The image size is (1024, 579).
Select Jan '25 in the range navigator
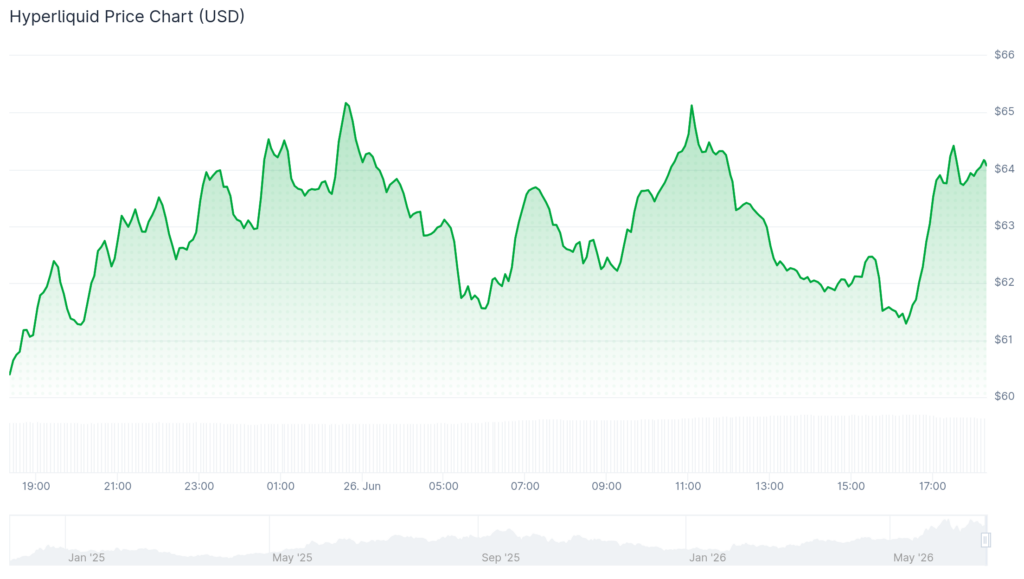tap(86, 557)
